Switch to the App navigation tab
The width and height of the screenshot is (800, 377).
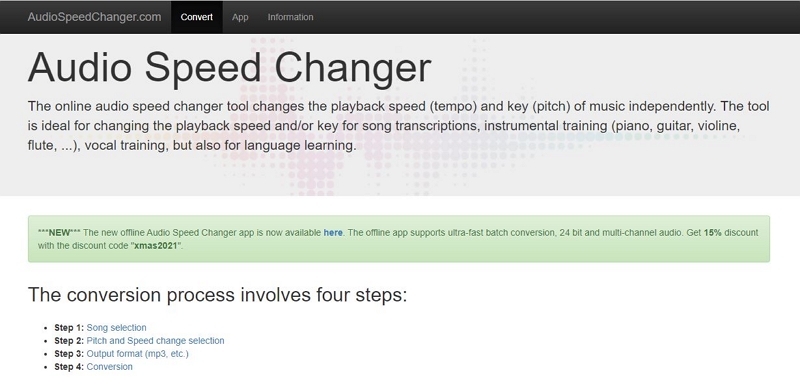coord(240,17)
